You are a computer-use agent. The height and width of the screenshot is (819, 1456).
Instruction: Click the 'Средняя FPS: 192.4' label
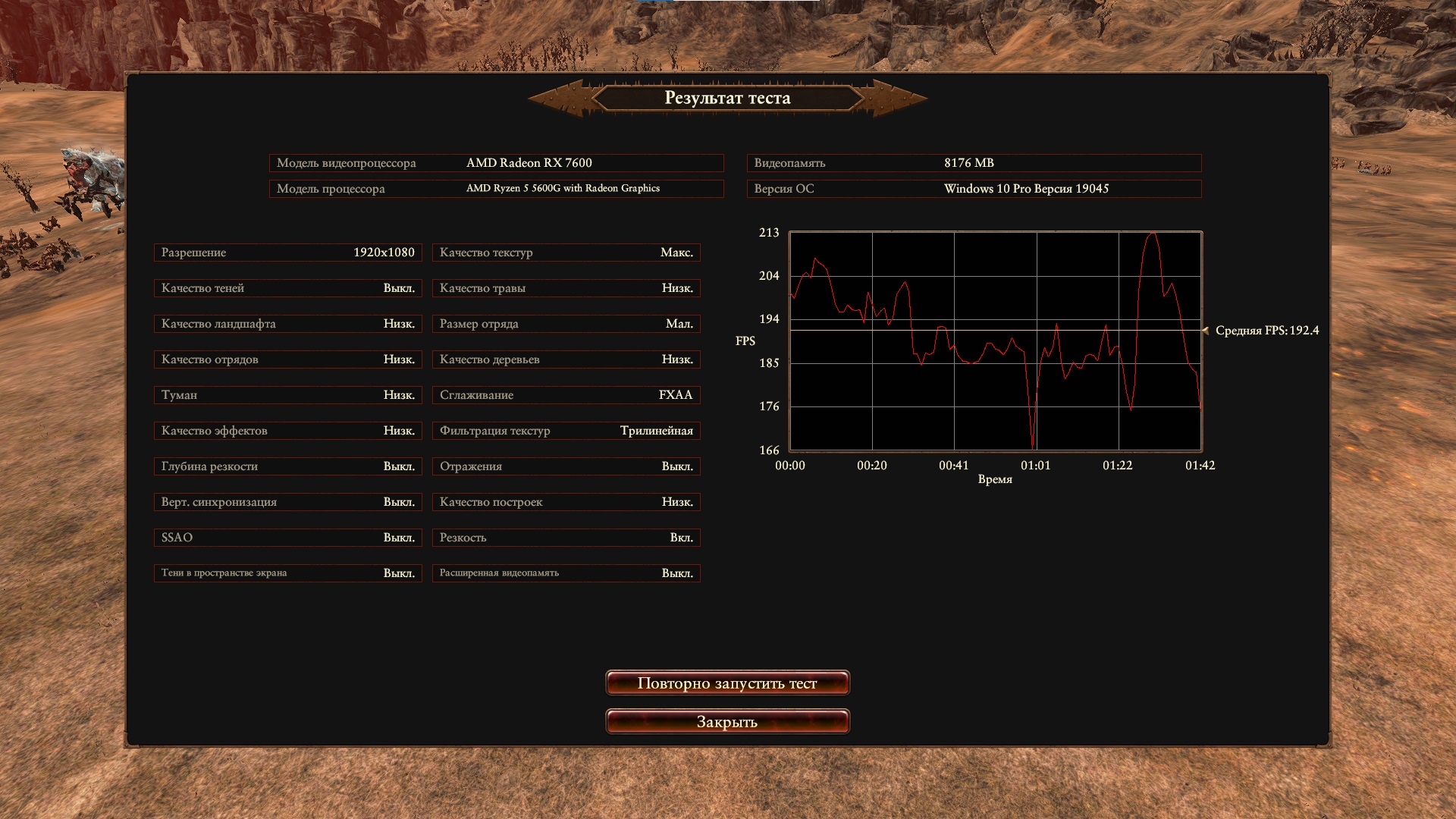pos(1266,331)
